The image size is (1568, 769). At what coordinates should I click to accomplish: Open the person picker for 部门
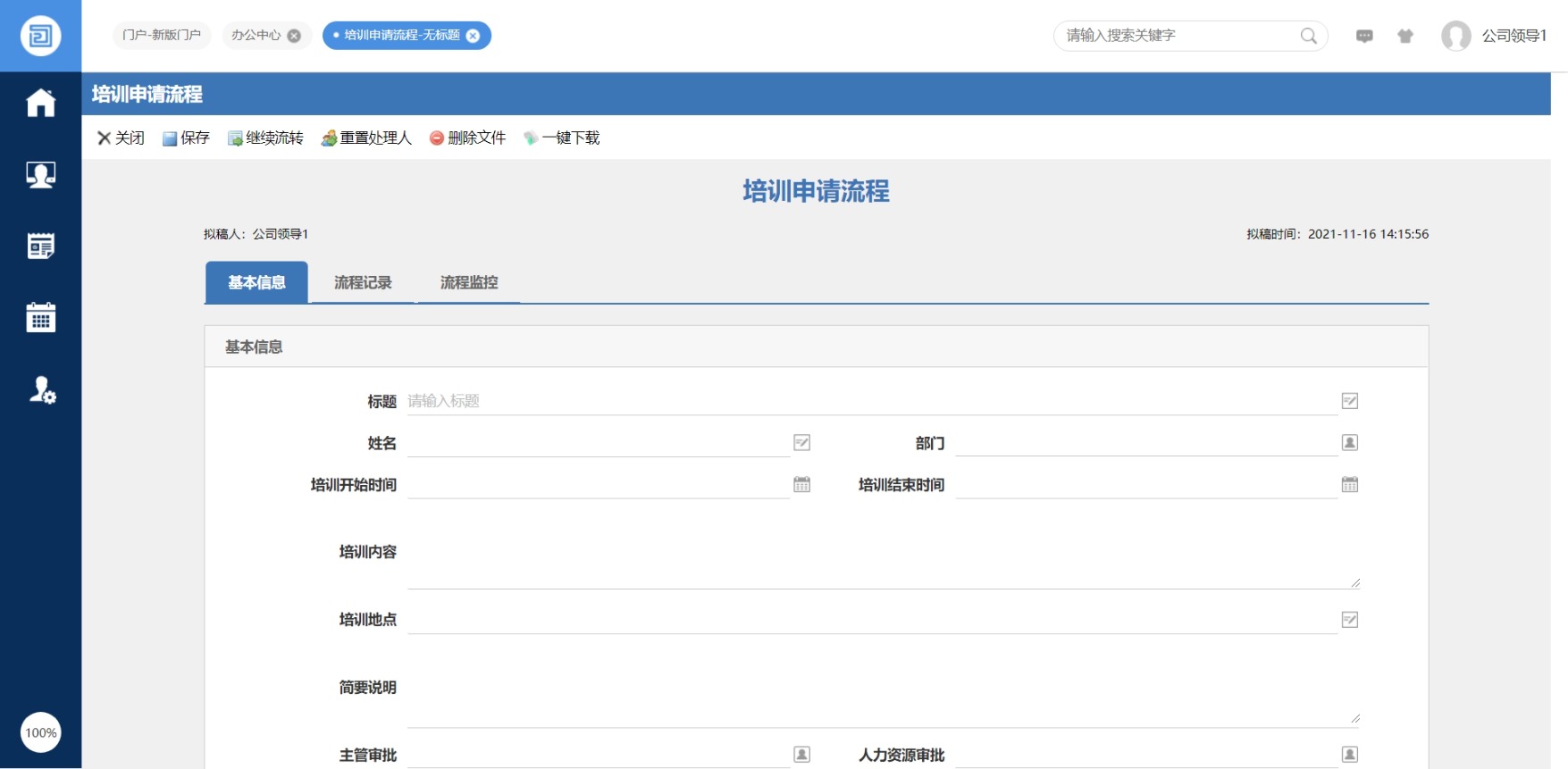pyautogui.click(x=1350, y=443)
